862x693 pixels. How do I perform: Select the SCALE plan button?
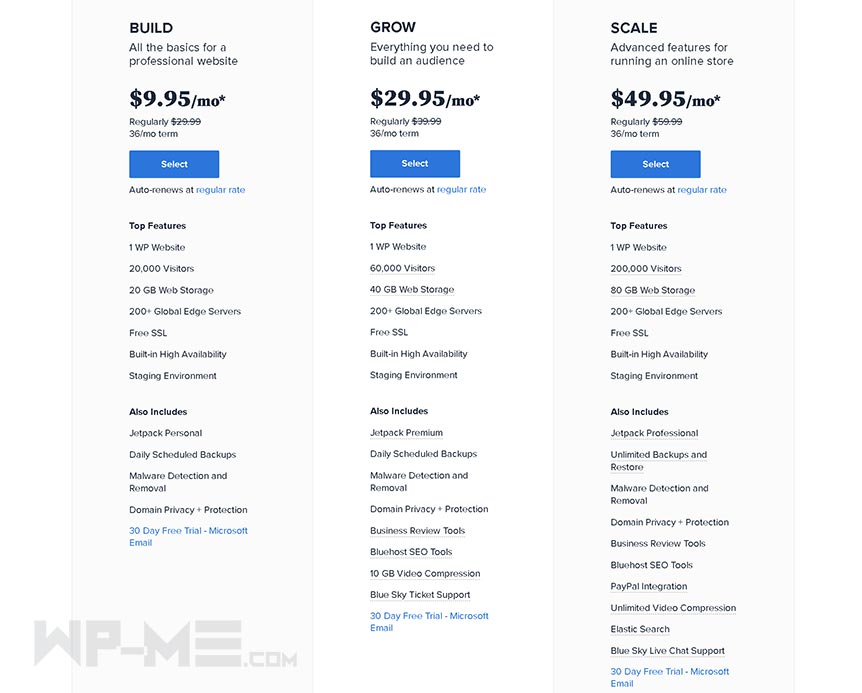coord(655,164)
